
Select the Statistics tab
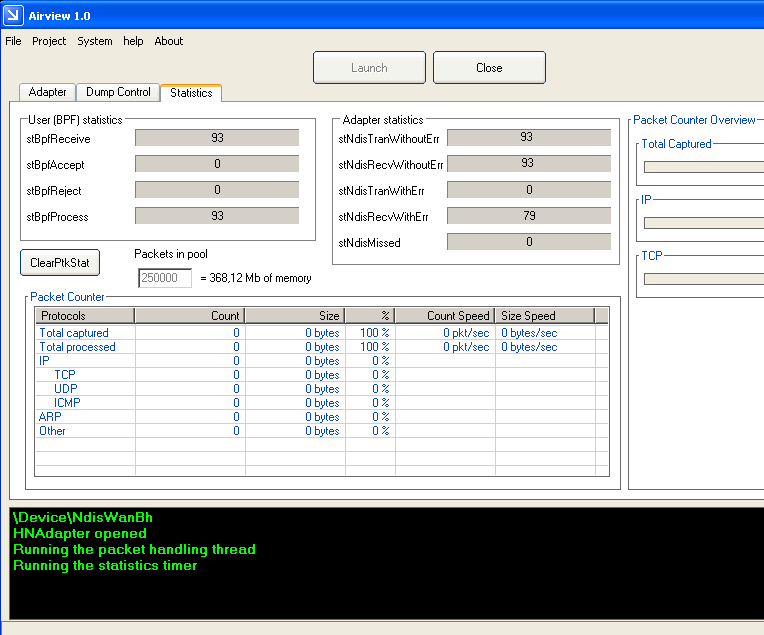pyautogui.click(x=191, y=93)
